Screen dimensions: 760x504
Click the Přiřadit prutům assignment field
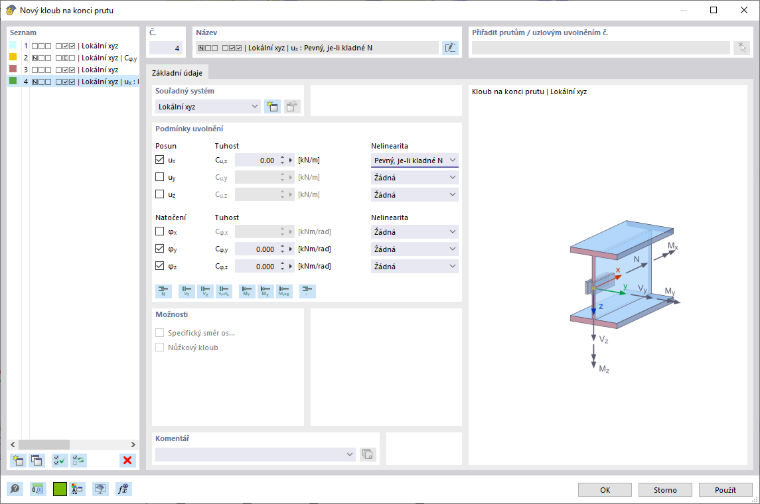[601, 47]
